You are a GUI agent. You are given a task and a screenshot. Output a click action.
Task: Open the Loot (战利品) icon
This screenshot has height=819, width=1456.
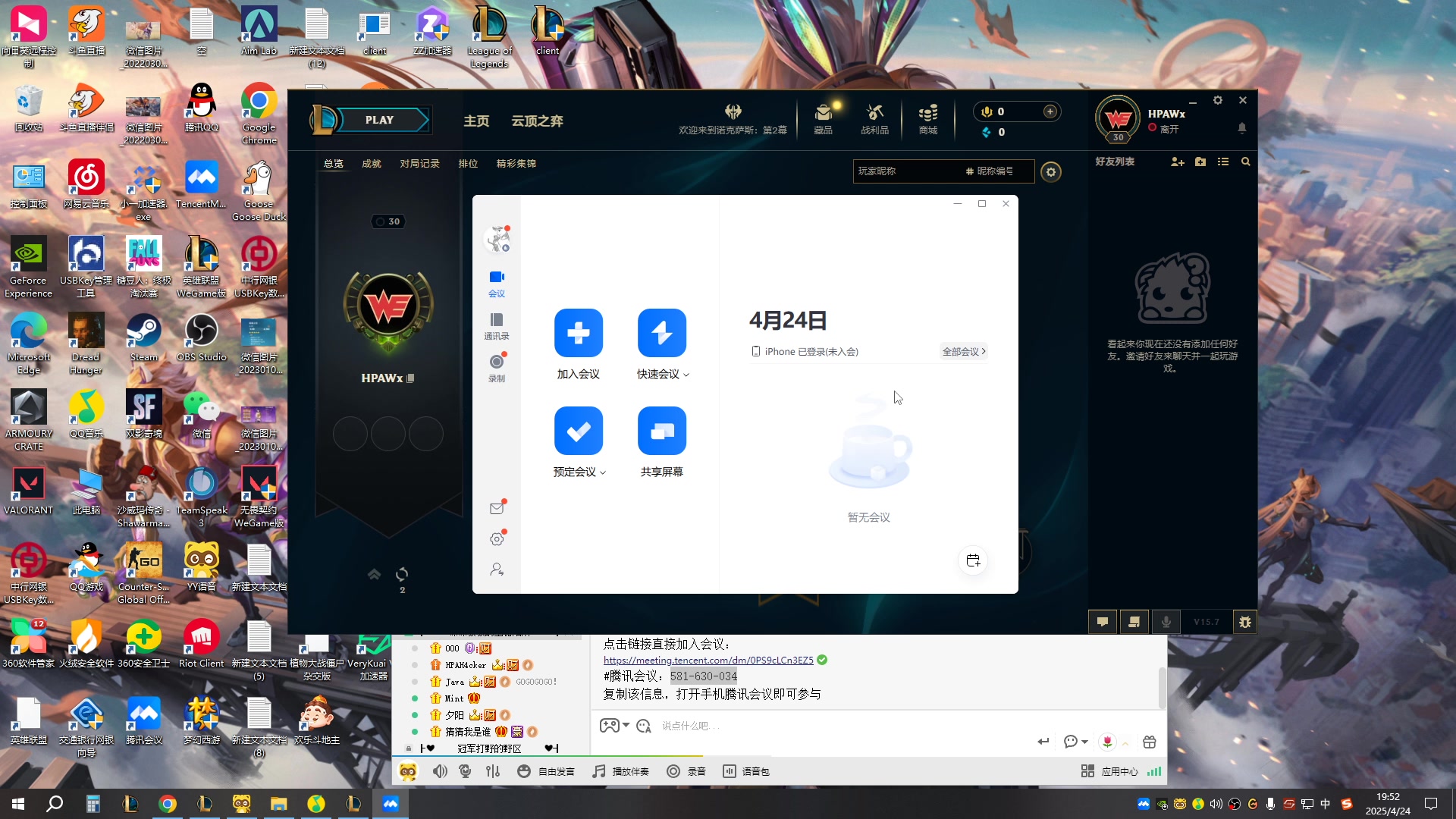[874, 119]
